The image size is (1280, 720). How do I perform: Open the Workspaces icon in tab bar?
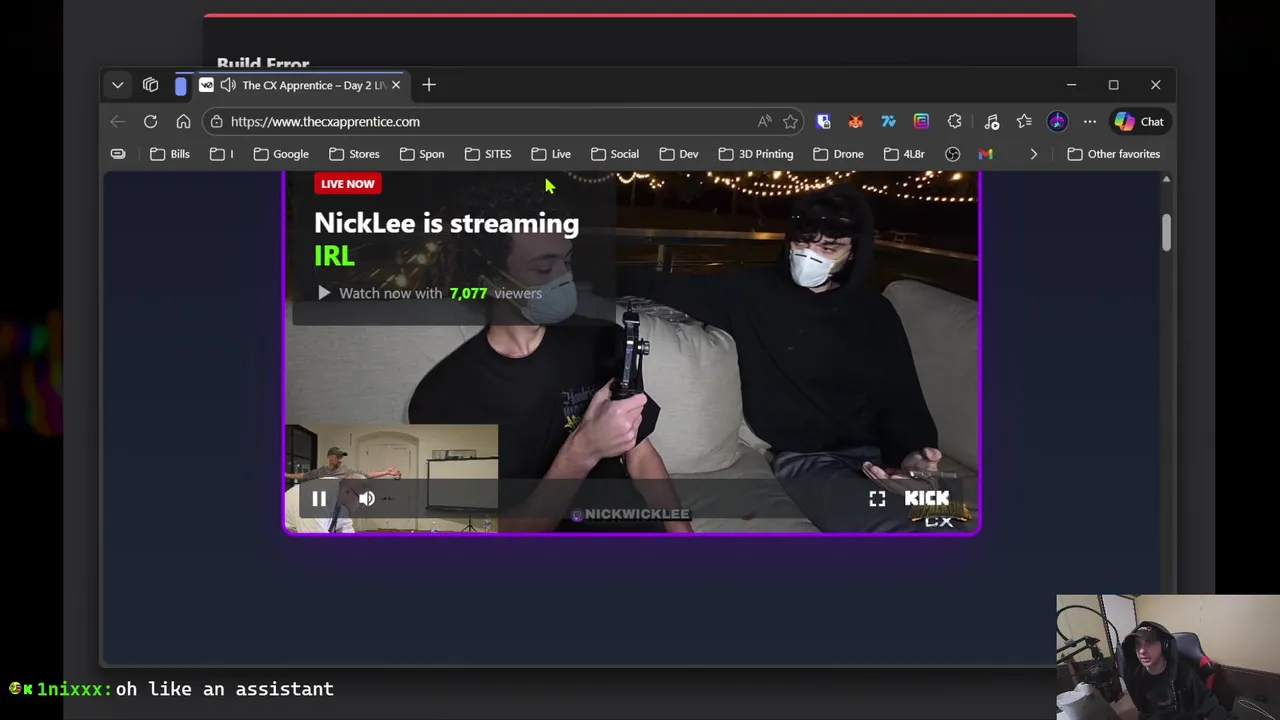pos(150,85)
